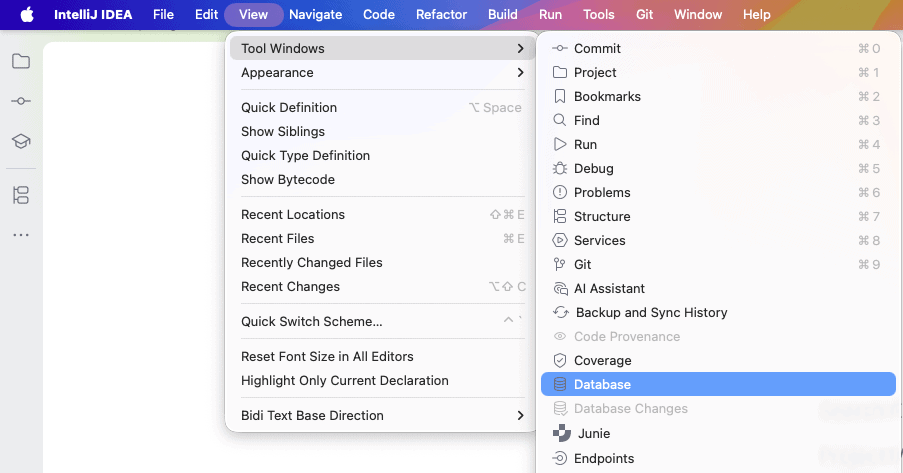This screenshot has width=903, height=473.
Task: Click the Commit icon in left sidebar
Action: [21, 102]
